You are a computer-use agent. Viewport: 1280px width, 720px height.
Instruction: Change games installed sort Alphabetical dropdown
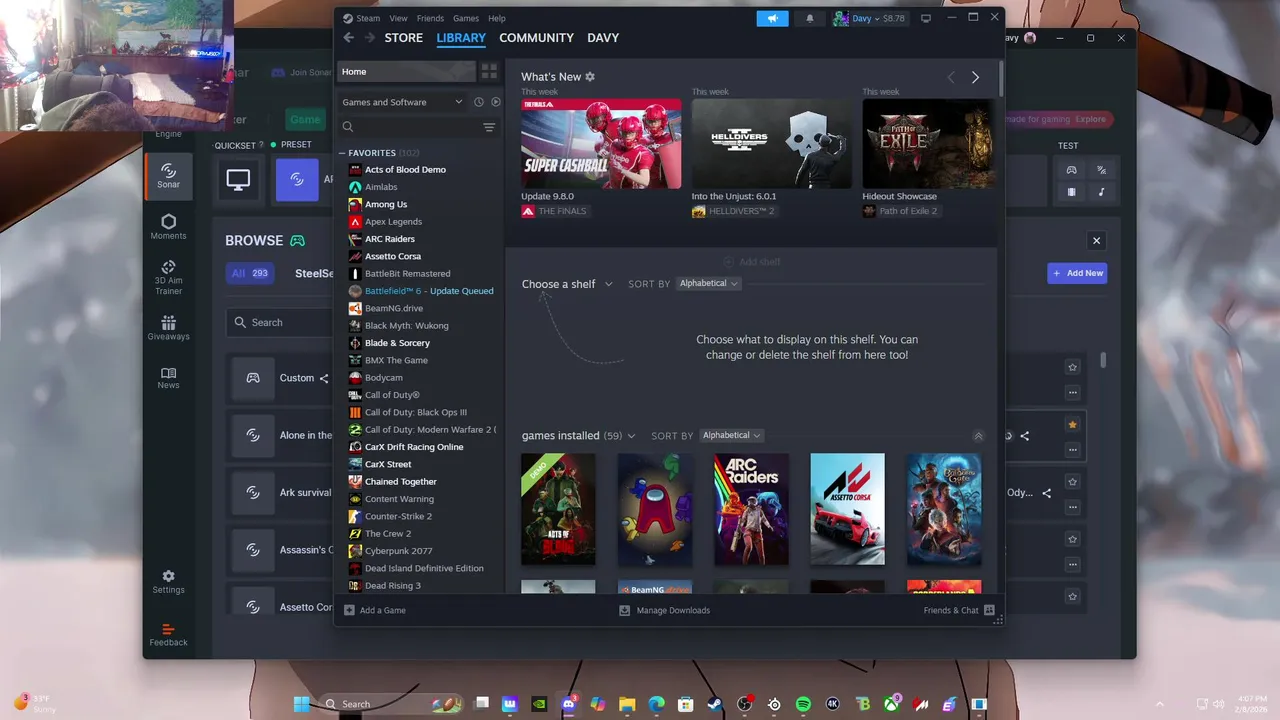click(x=731, y=436)
